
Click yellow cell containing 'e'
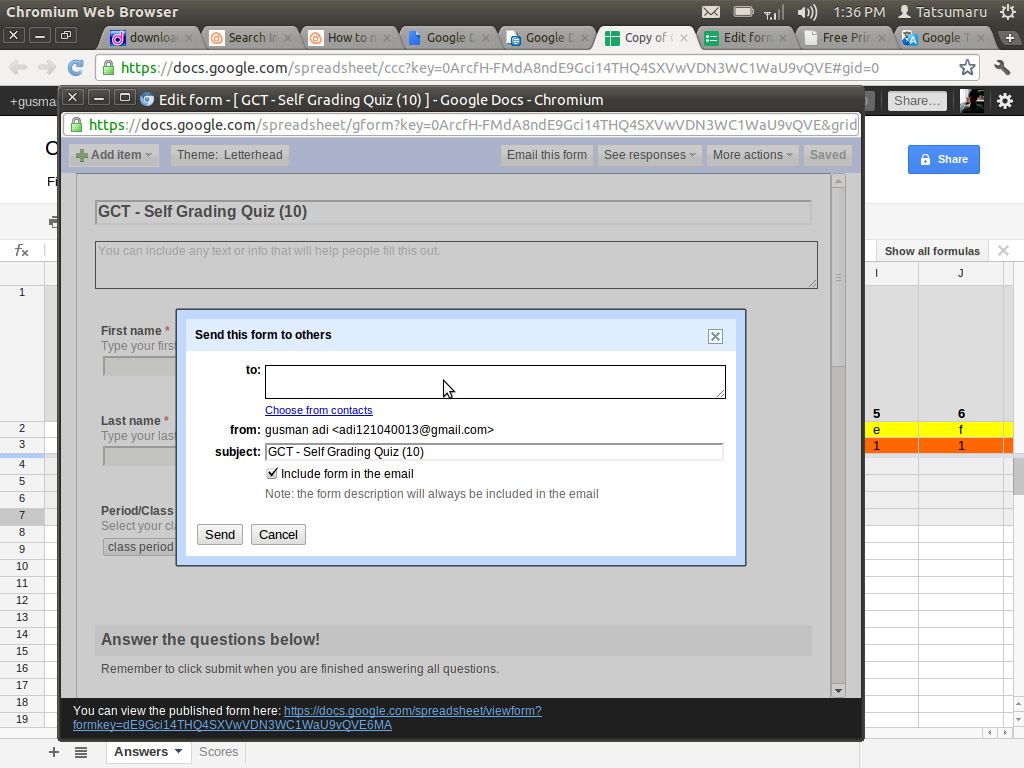coord(891,430)
